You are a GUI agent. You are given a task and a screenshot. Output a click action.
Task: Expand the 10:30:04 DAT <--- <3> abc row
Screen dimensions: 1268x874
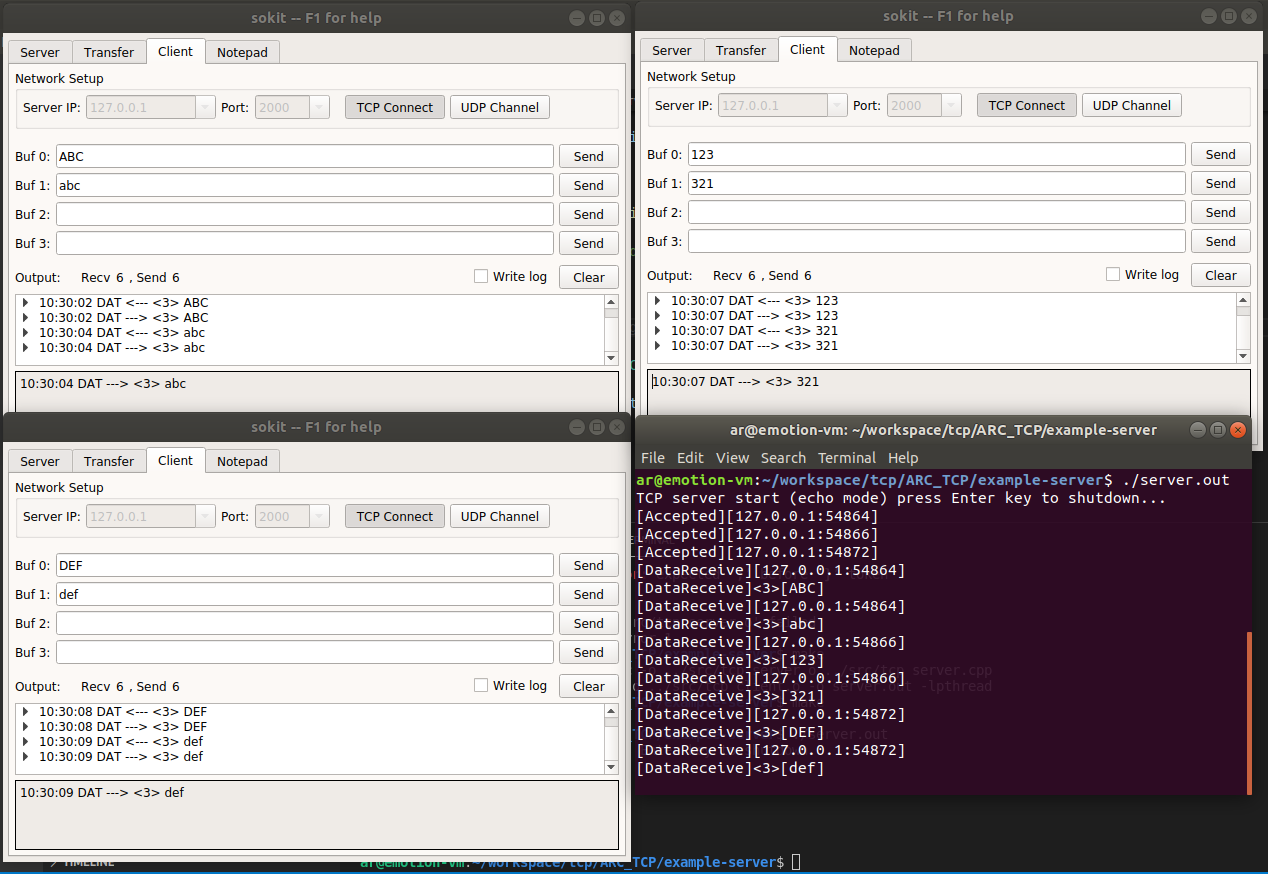coord(26,333)
